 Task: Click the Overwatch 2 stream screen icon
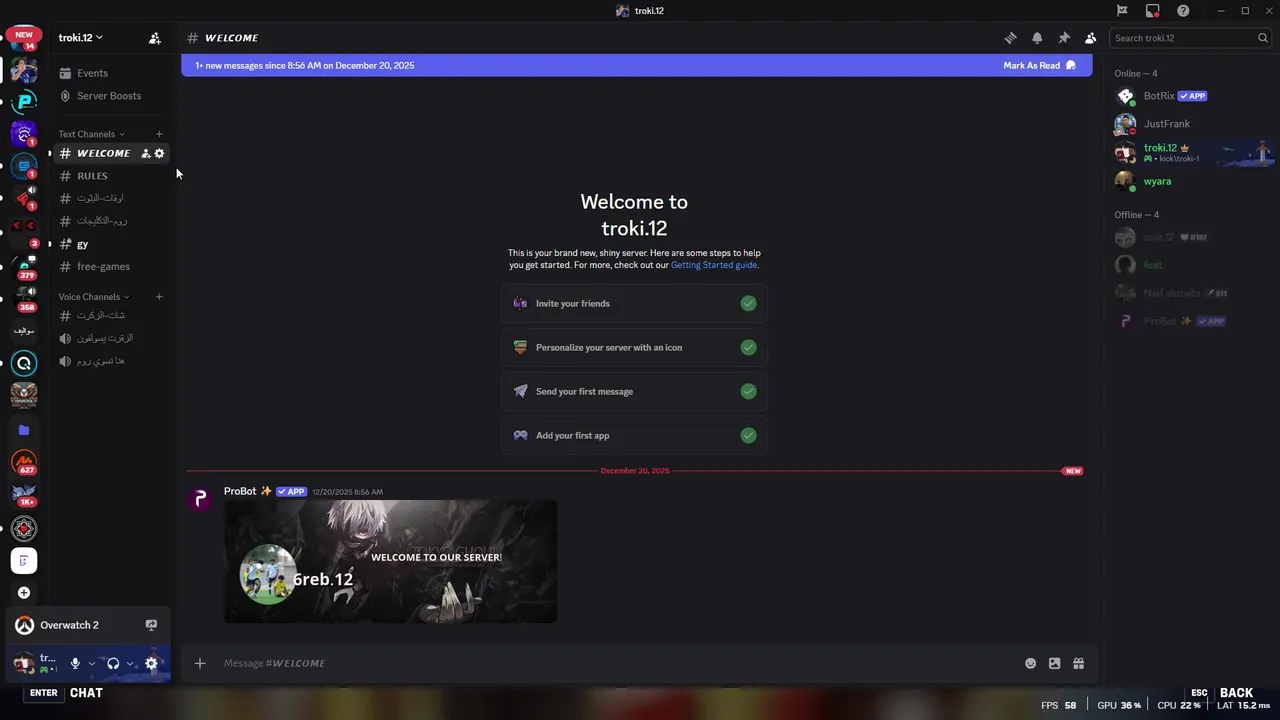click(x=151, y=625)
